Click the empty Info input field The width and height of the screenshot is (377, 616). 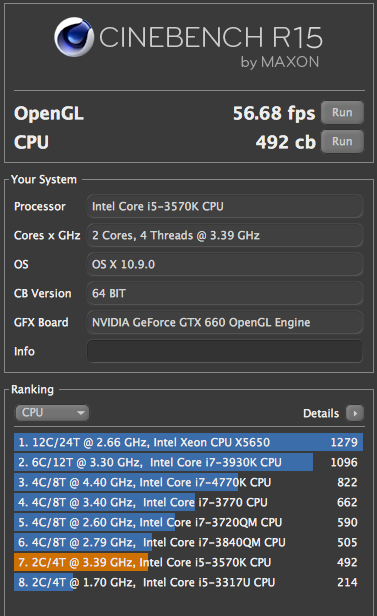[225, 351]
